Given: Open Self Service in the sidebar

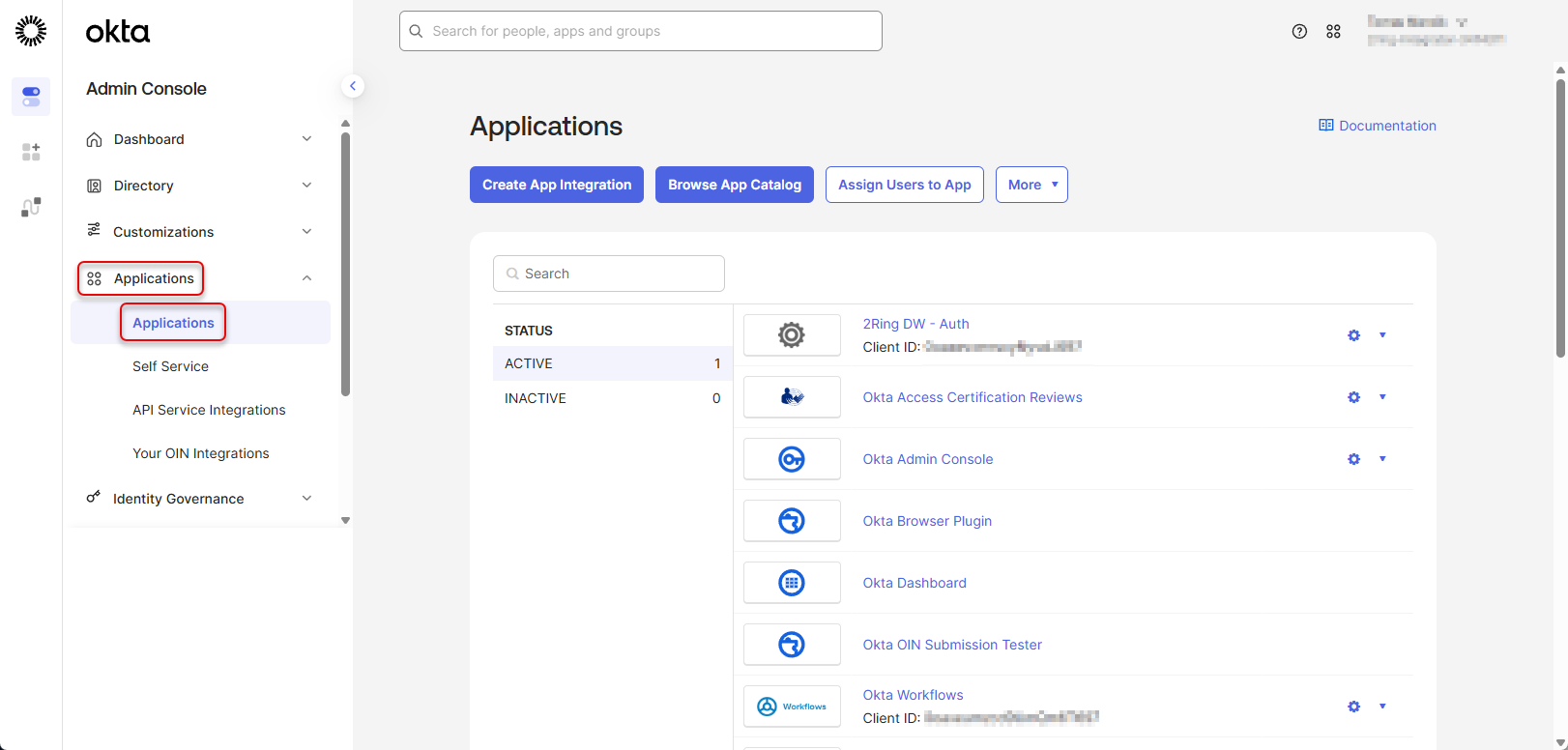Looking at the screenshot, I should pyautogui.click(x=170, y=366).
